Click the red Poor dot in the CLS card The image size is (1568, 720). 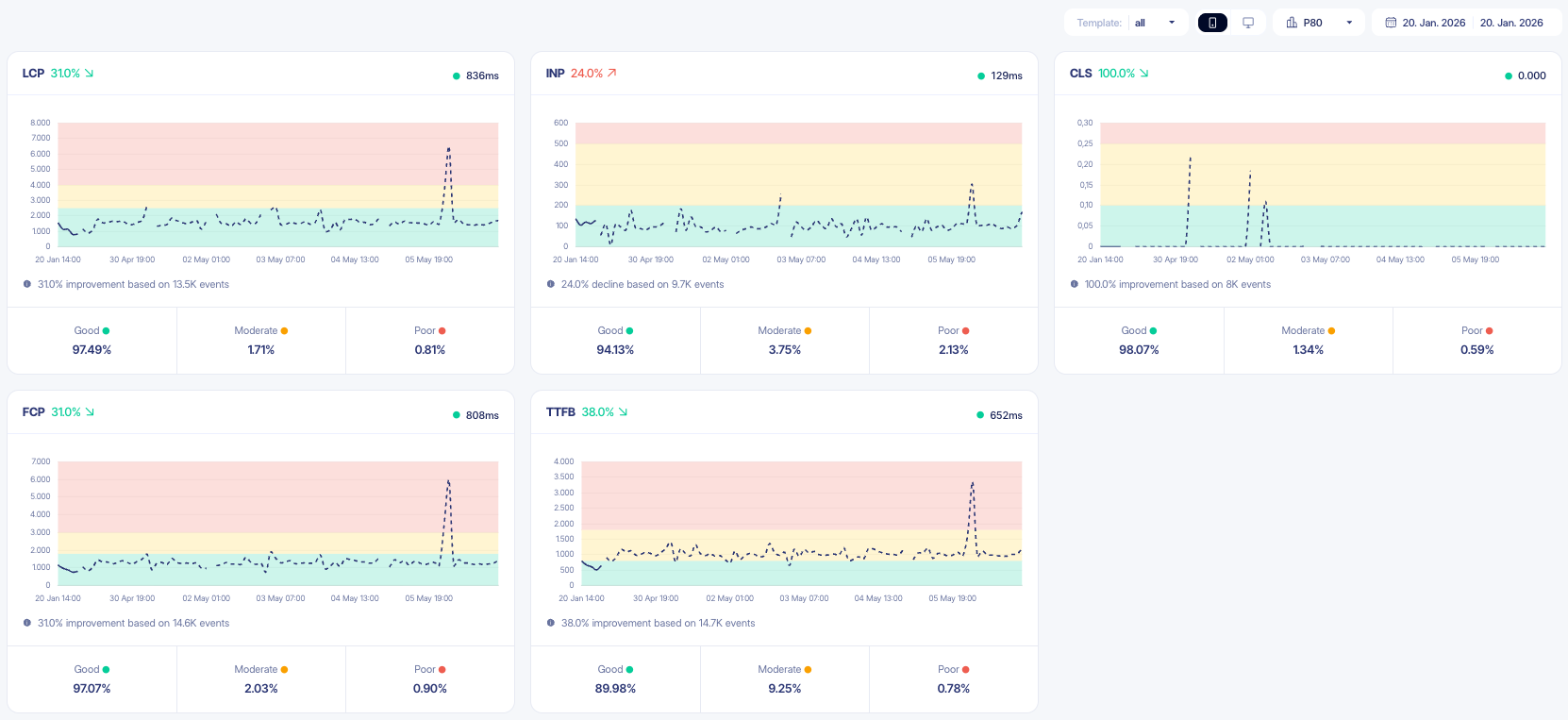click(x=1489, y=331)
